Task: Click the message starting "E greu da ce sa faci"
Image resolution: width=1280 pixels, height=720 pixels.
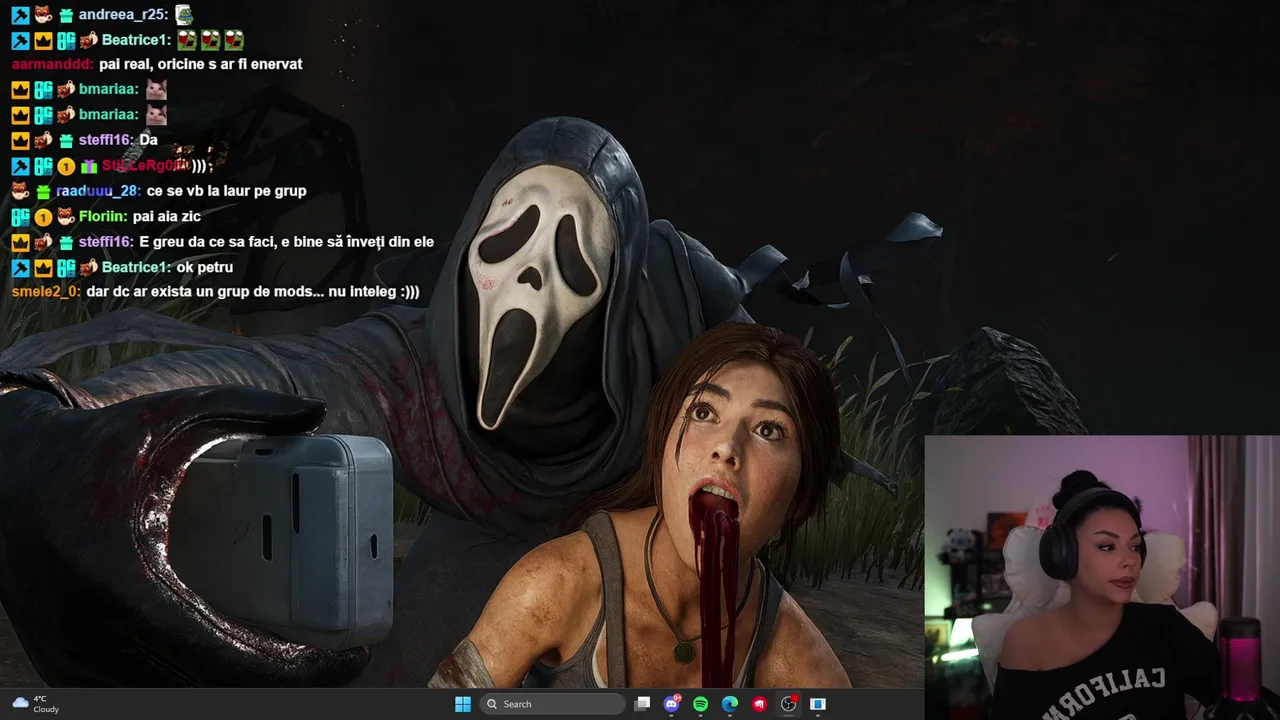Action: tap(286, 242)
